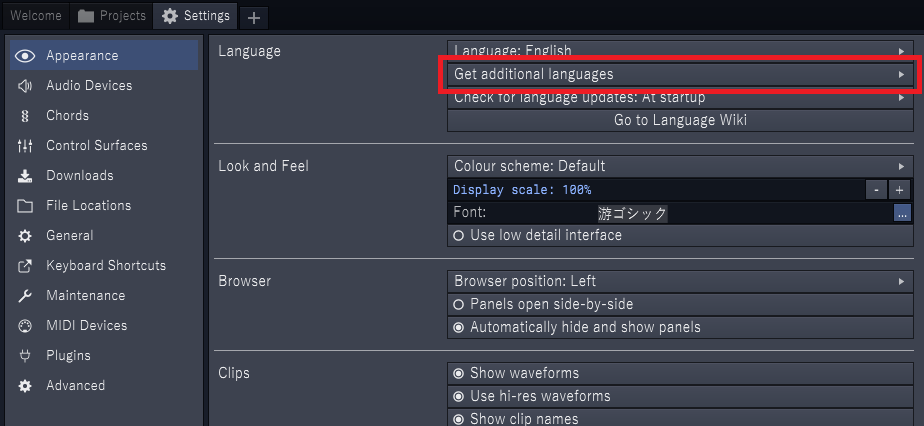Viewport: 924px width, 426px height.
Task: Select Panels open side-by-side option
Action: coord(459,304)
